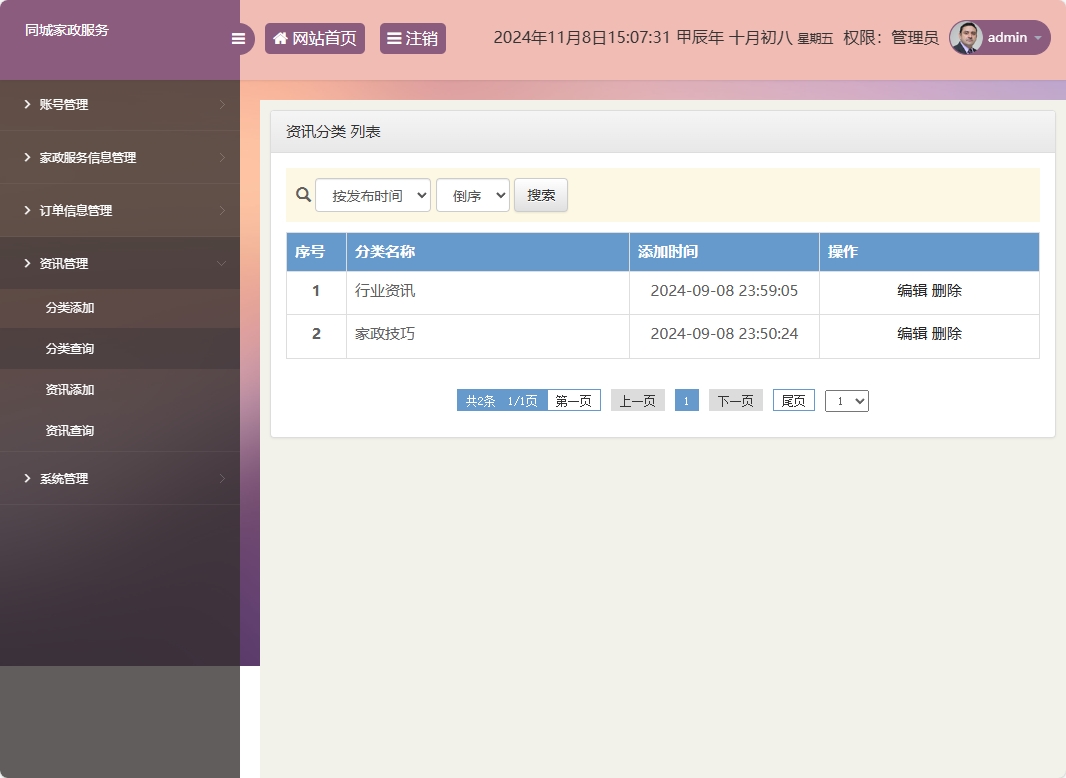
Task: Click the admin avatar picture in top bar
Action: pyautogui.click(x=965, y=38)
